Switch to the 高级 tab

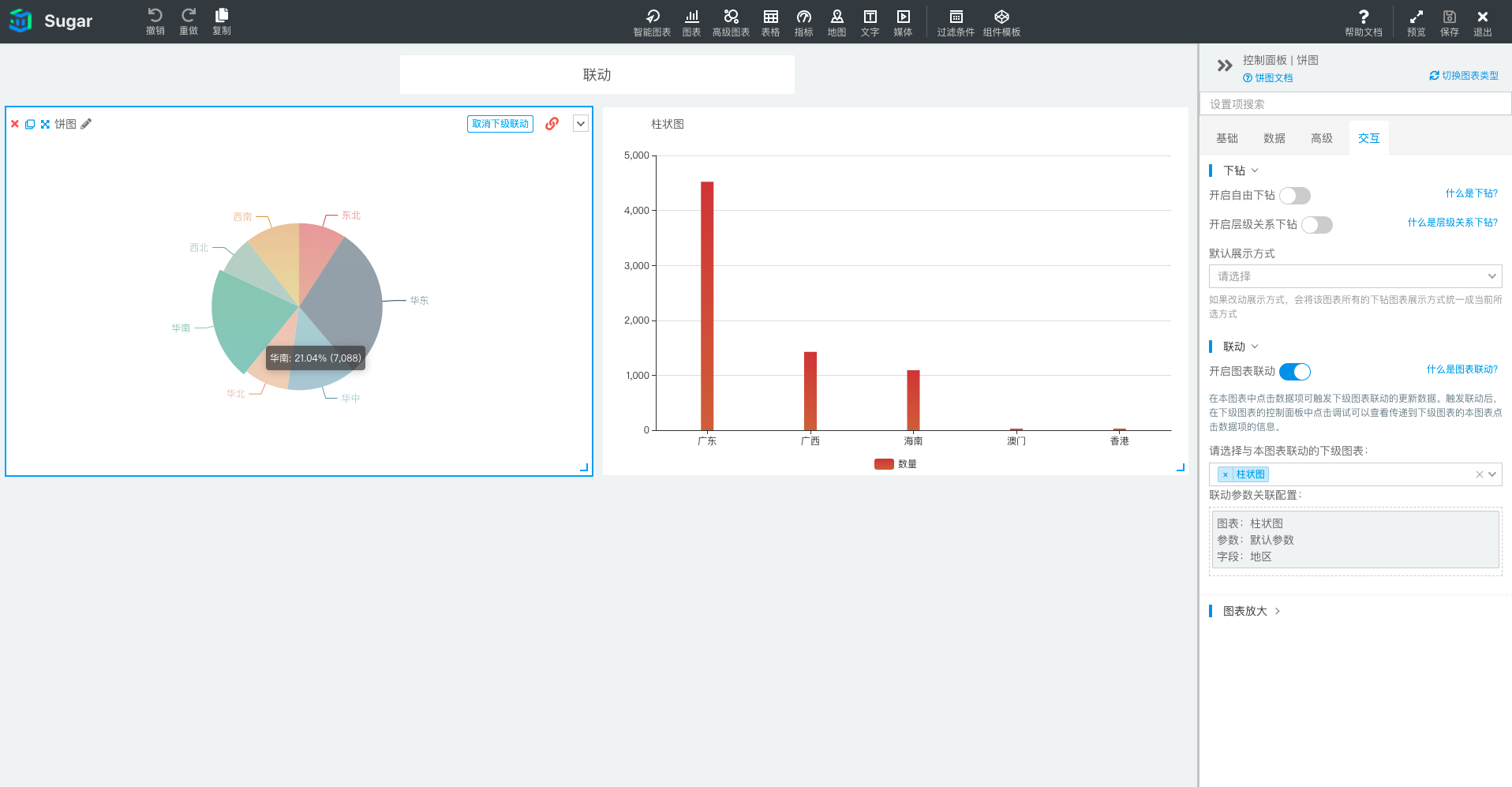coord(1322,138)
